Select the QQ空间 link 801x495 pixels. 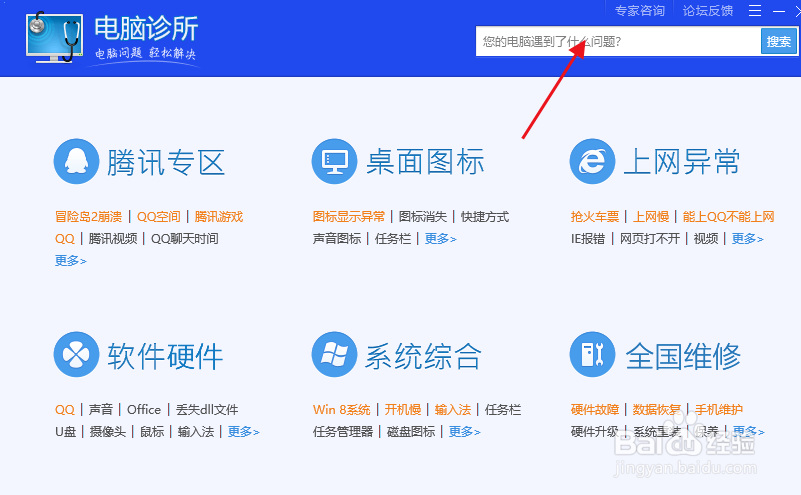[158, 217]
